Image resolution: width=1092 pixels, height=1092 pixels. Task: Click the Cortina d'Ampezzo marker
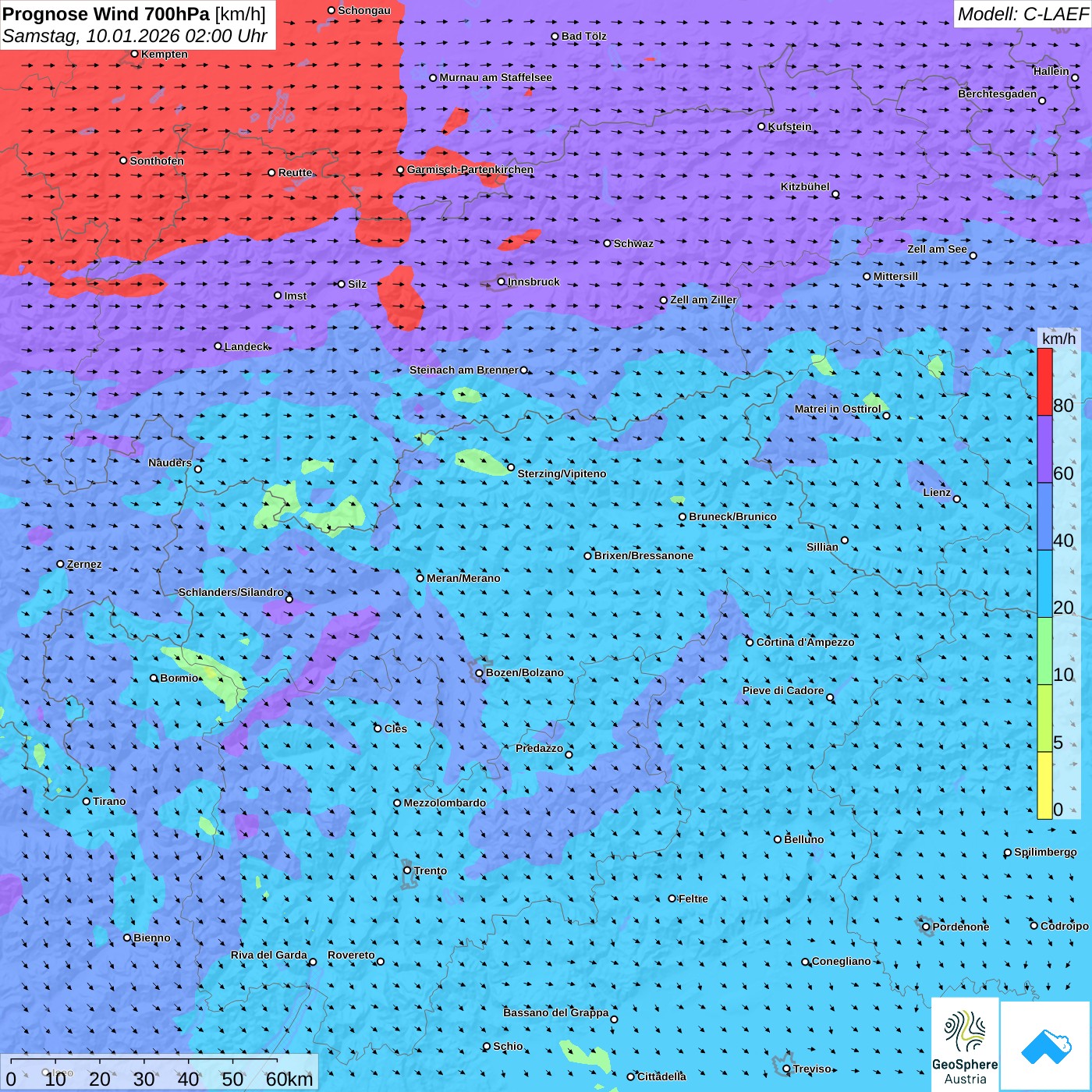pos(750,642)
